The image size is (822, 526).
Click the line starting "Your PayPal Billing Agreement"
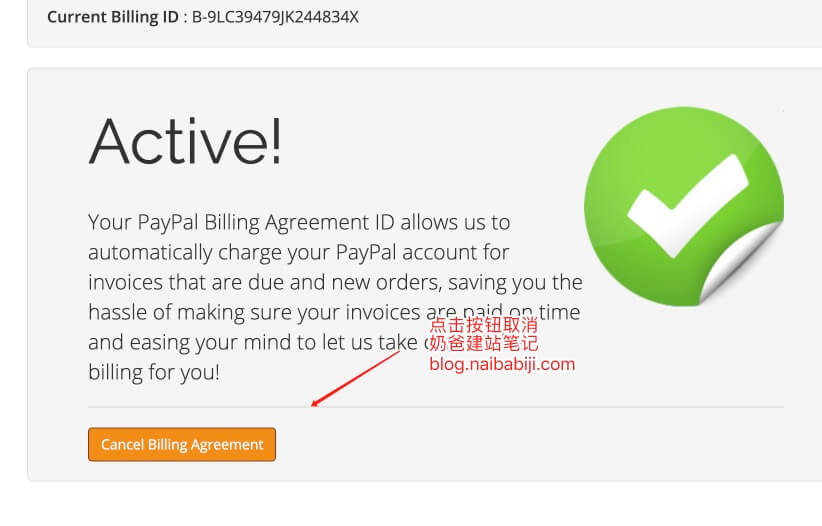[x=299, y=223]
